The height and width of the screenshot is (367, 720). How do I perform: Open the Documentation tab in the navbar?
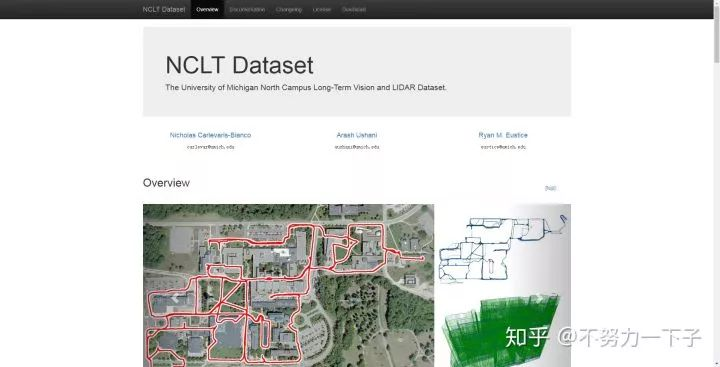[247, 9]
